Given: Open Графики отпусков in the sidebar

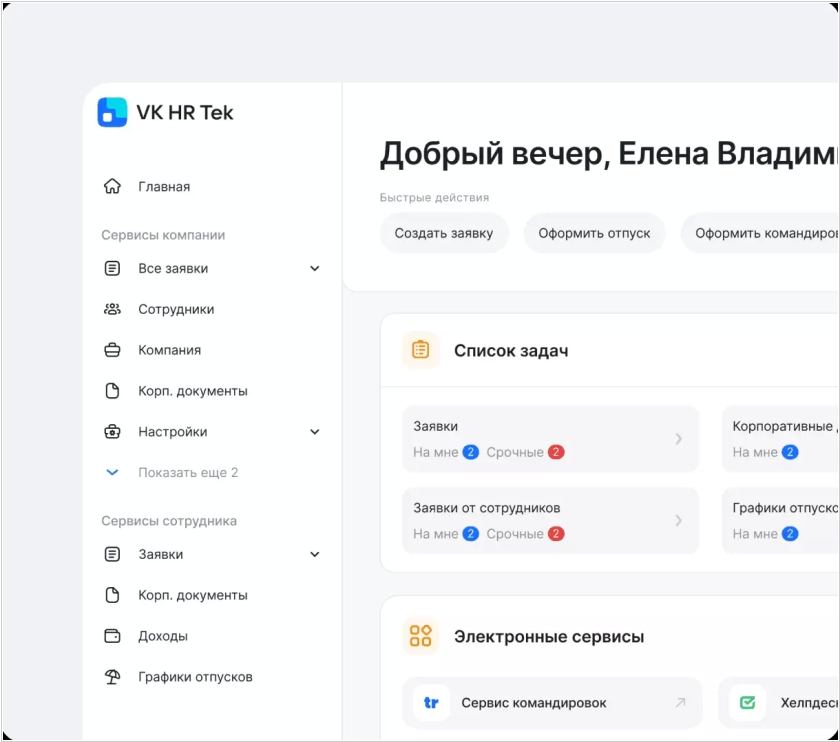Looking at the screenshot, I should [195, 677].
